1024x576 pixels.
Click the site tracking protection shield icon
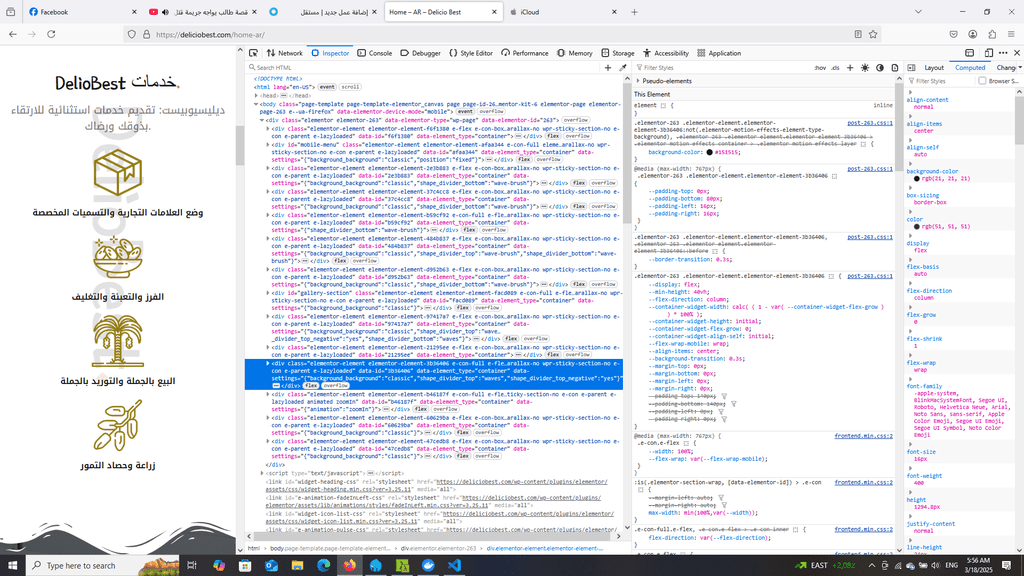click(x=132, y=34)
